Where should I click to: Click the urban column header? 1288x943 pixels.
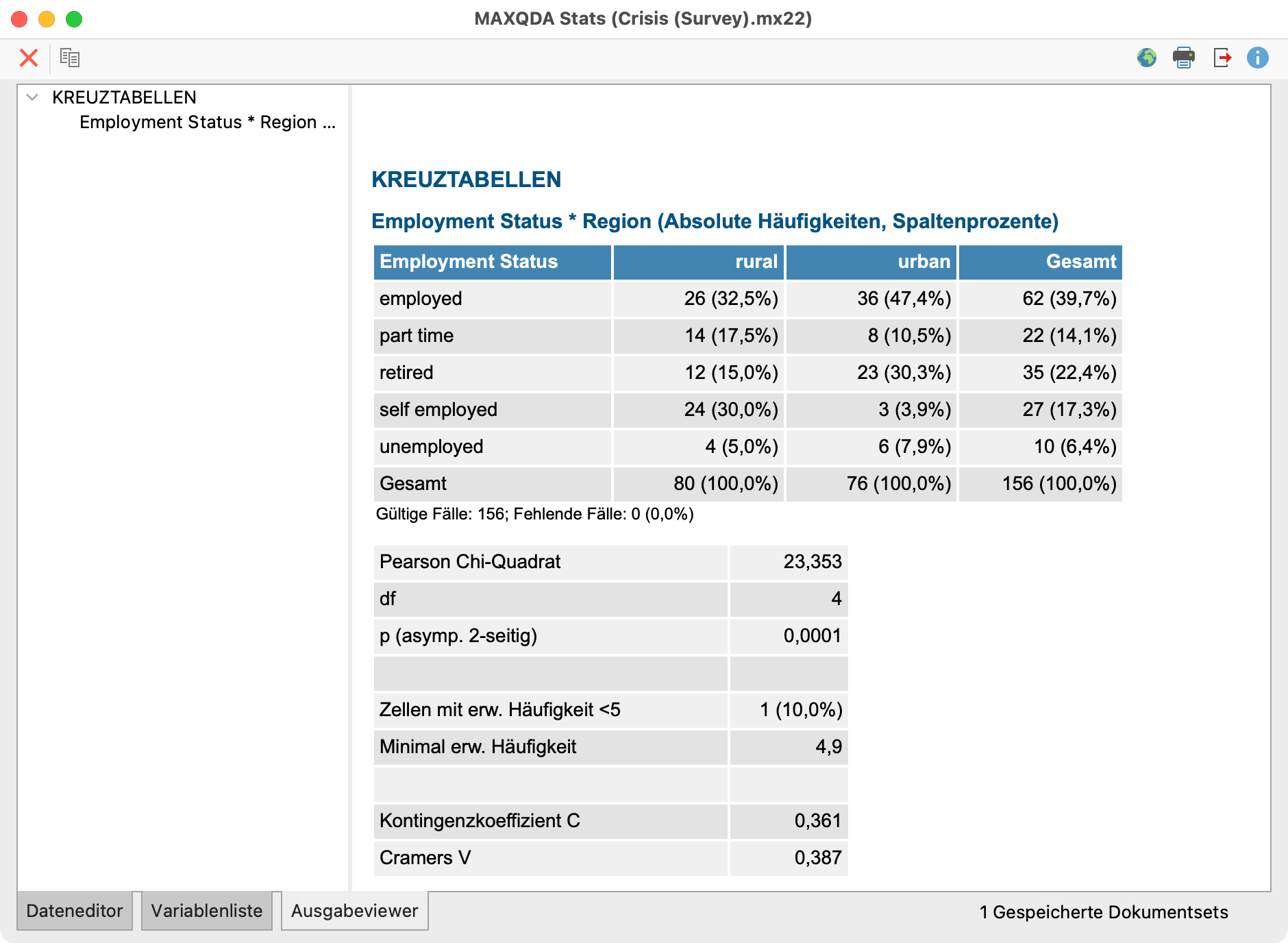(x=871, y=262)
